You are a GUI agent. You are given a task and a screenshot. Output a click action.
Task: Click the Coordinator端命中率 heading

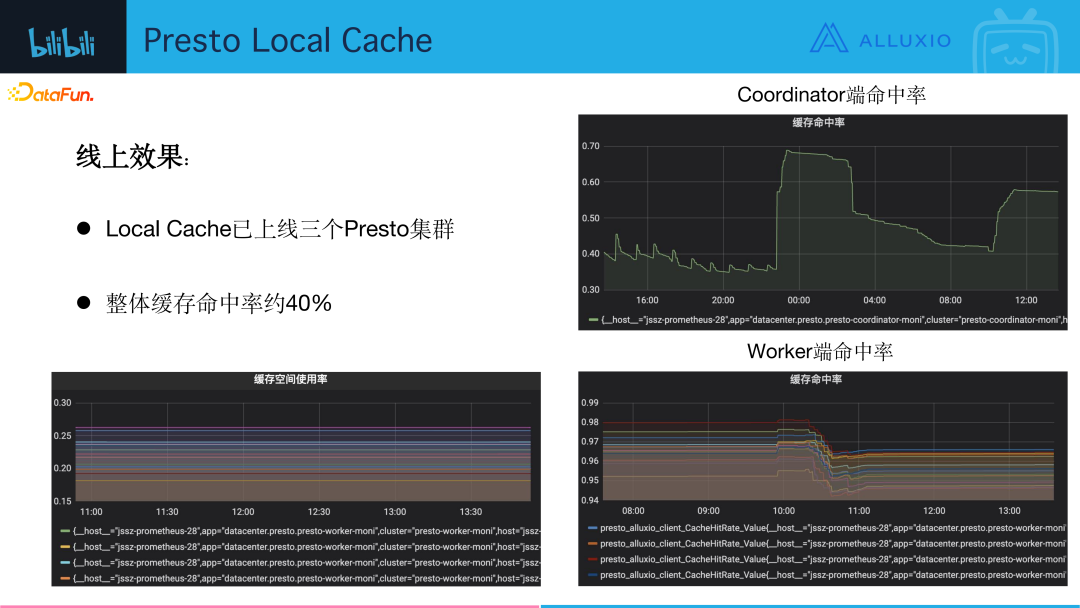click(831, 95)
